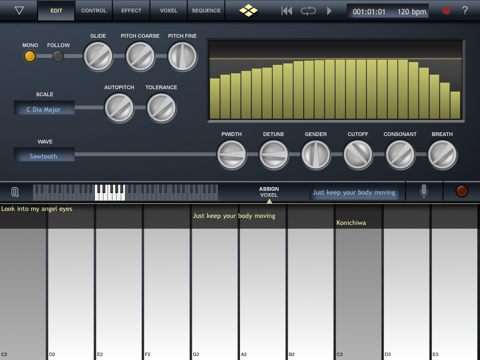
Task: Click the GLIDE knob
Action: (98, 57)
